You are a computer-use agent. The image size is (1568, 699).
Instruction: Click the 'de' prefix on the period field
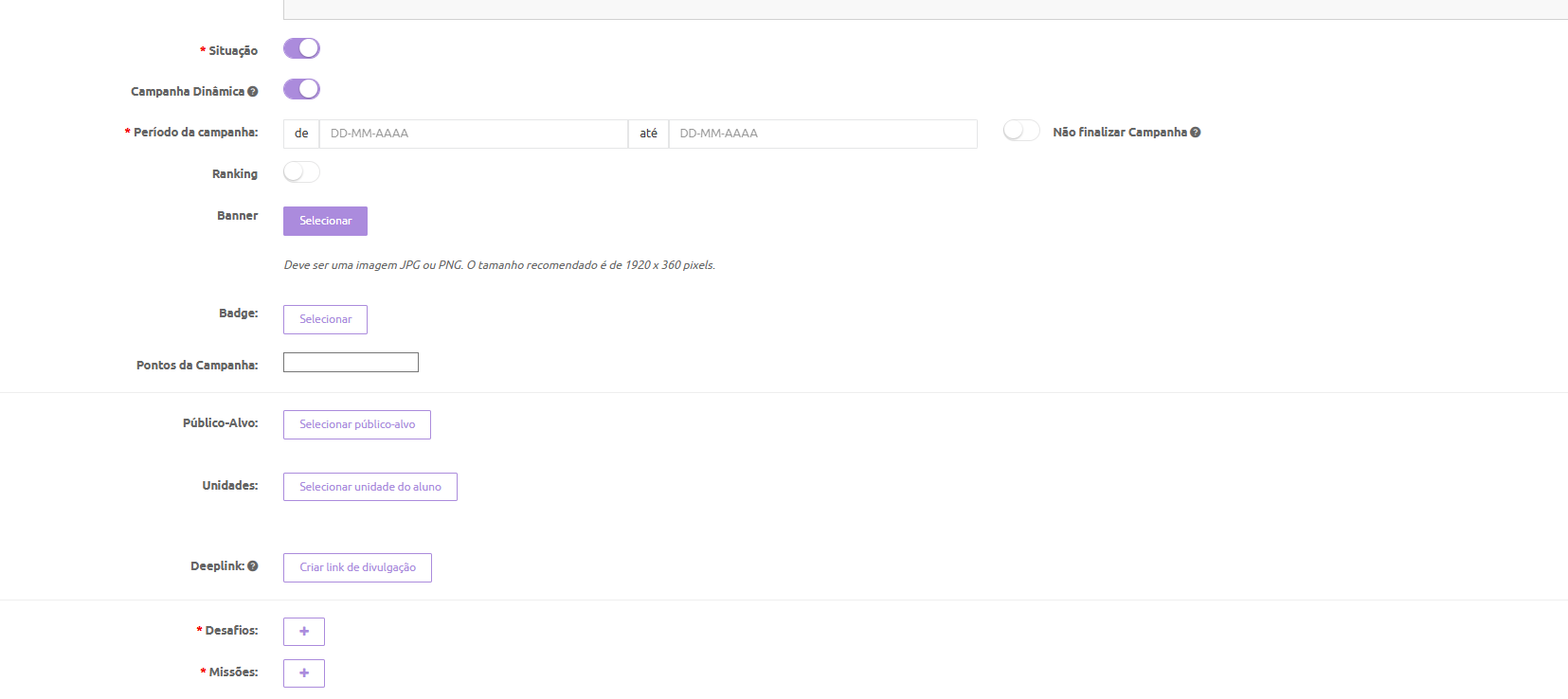click(x=301, y=134)
